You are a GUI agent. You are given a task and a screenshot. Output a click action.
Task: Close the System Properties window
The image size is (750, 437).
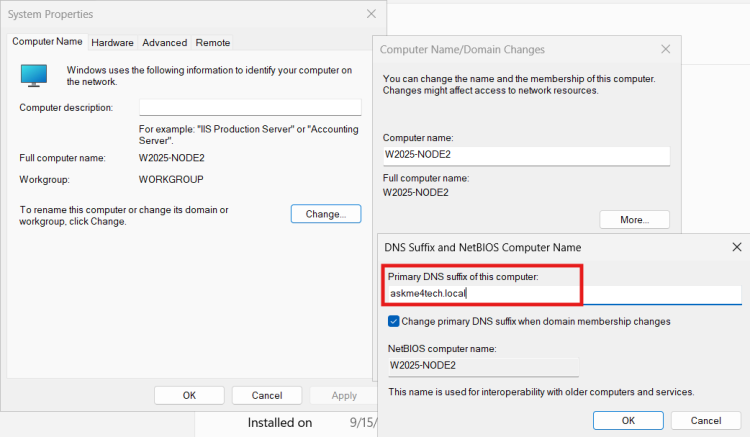[x=371, y=14]
